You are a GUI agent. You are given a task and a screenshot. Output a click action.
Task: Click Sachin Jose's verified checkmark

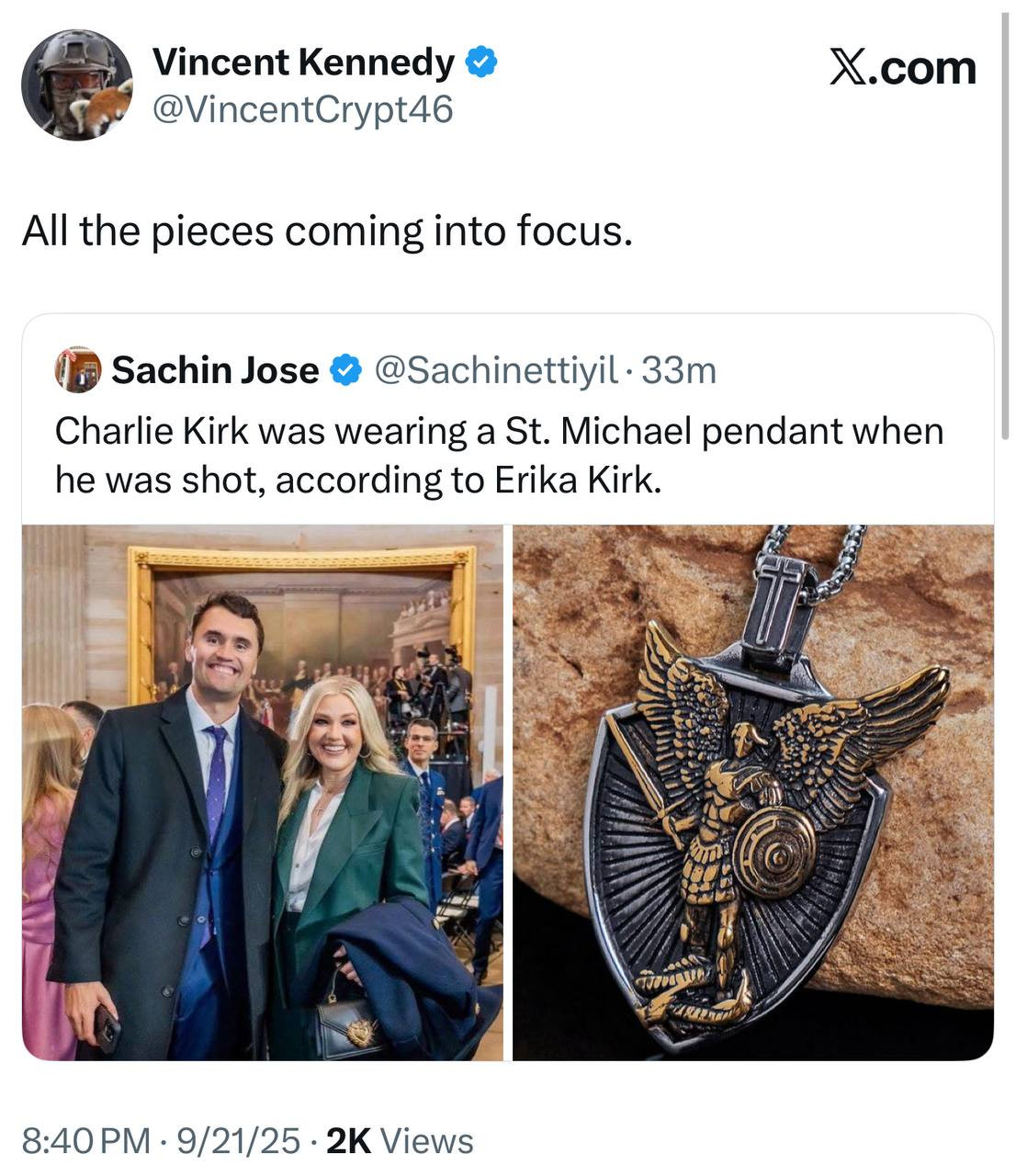point(344,370)
